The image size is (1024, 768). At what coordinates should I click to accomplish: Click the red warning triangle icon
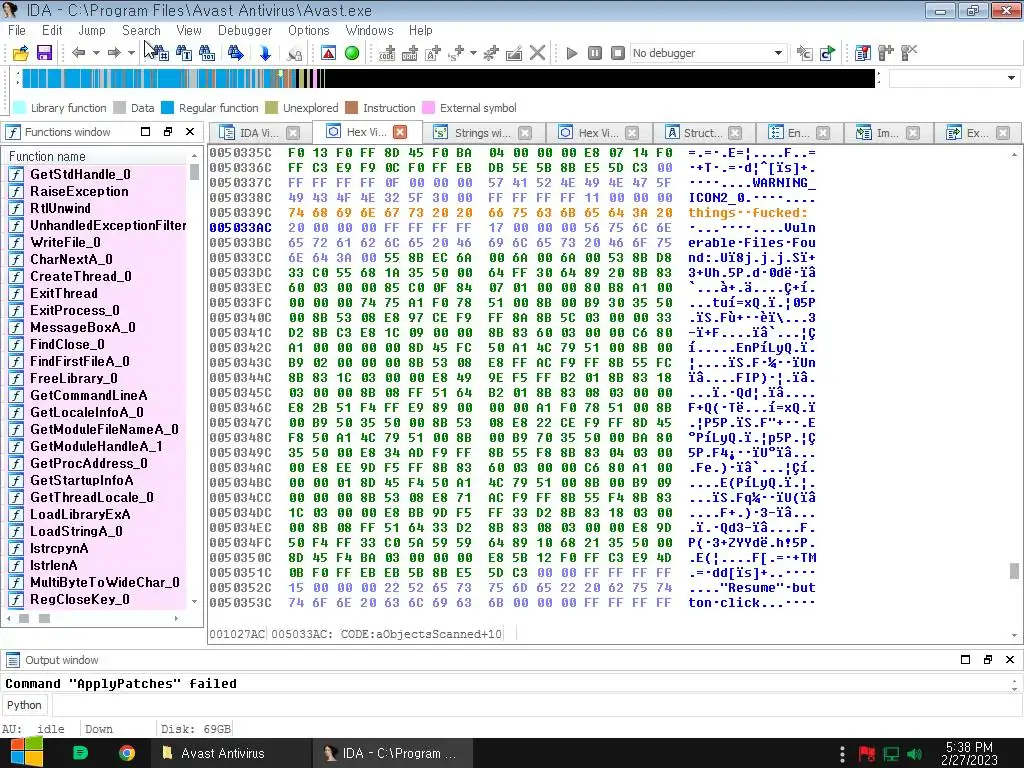[x=328, y=53]
